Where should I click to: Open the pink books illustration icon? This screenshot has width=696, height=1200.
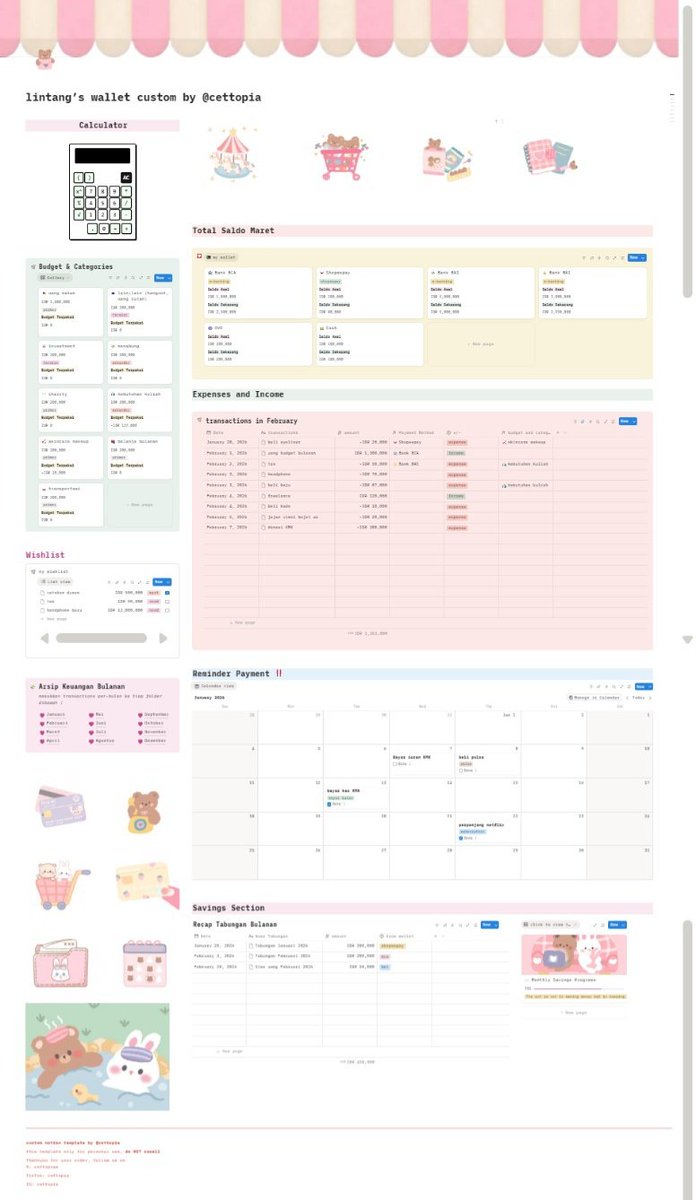[548, 158]
